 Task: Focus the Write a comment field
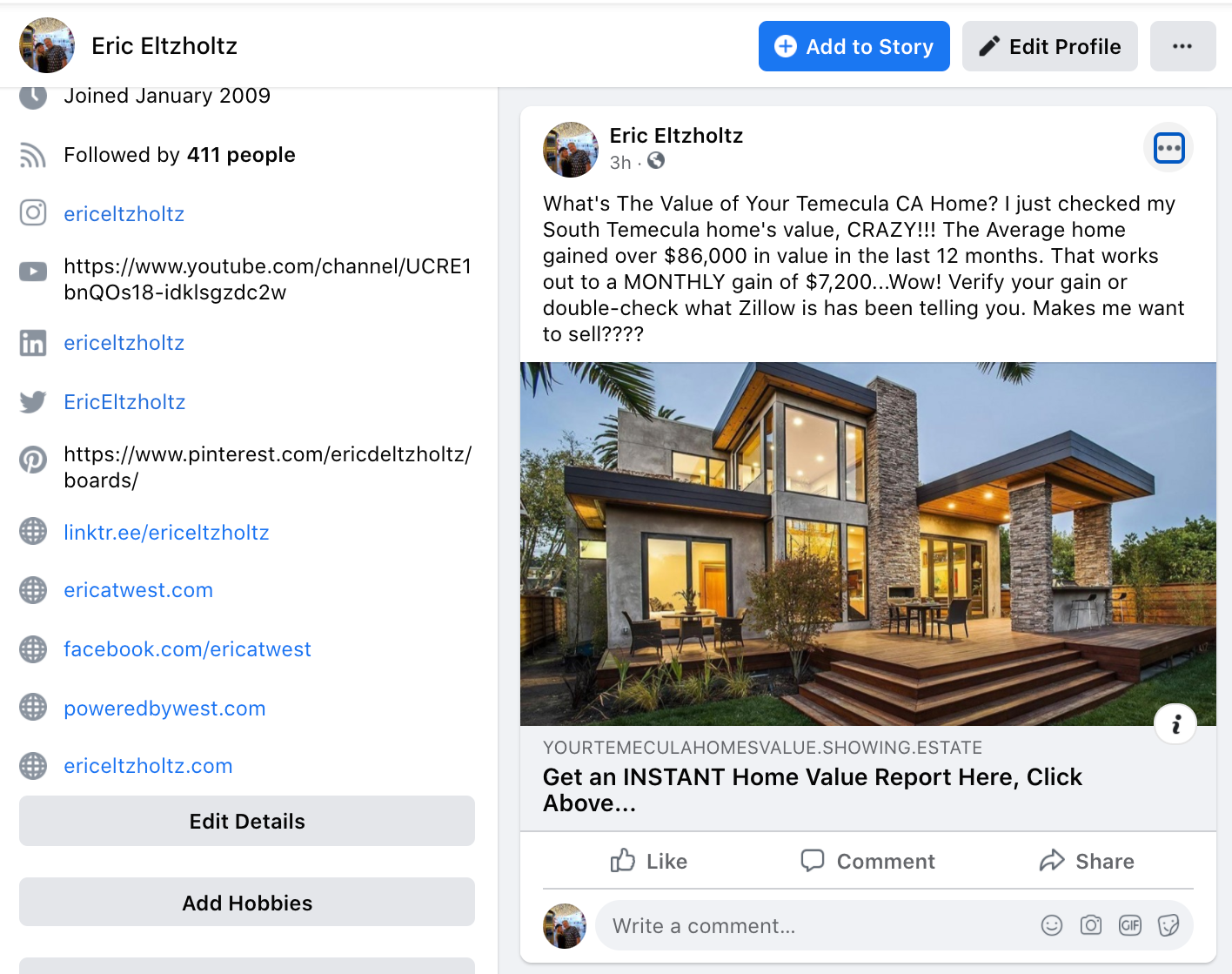pyautogui.click(x=818, y=925)
